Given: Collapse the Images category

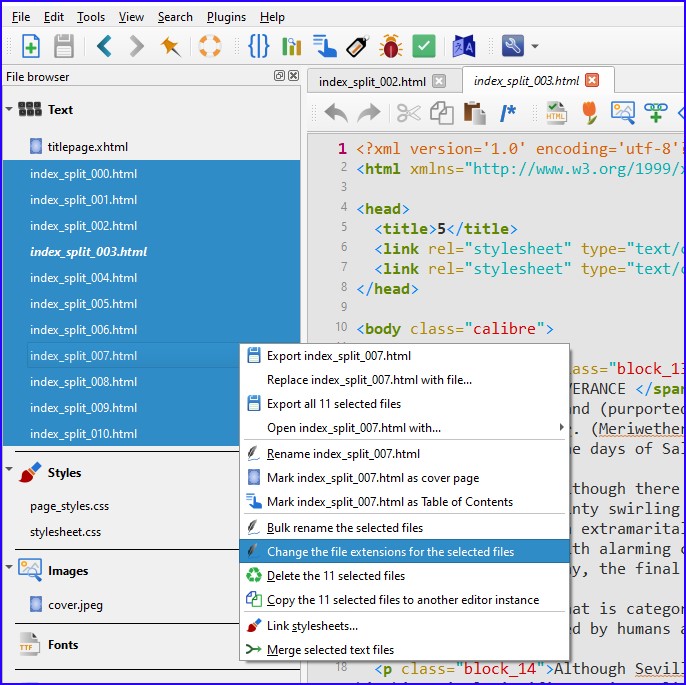Looking at the screenshot, I should 9,568.
